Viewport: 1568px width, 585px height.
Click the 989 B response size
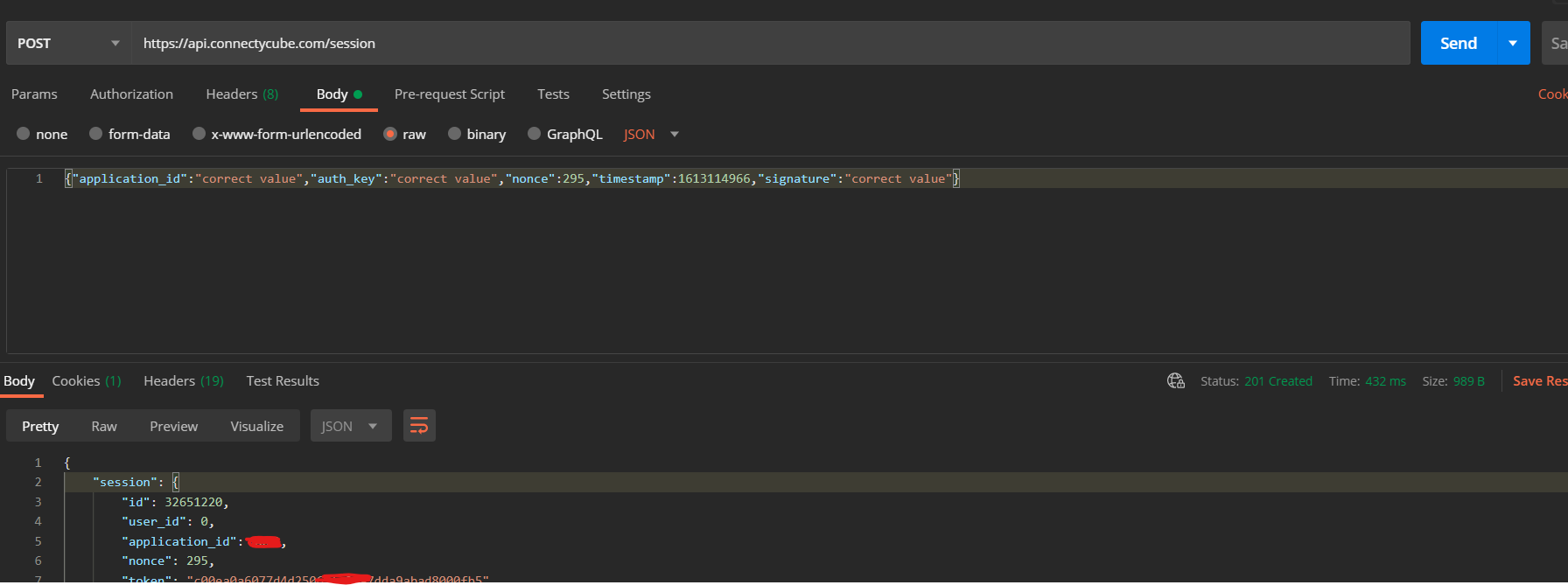(x=1469, y=381)
